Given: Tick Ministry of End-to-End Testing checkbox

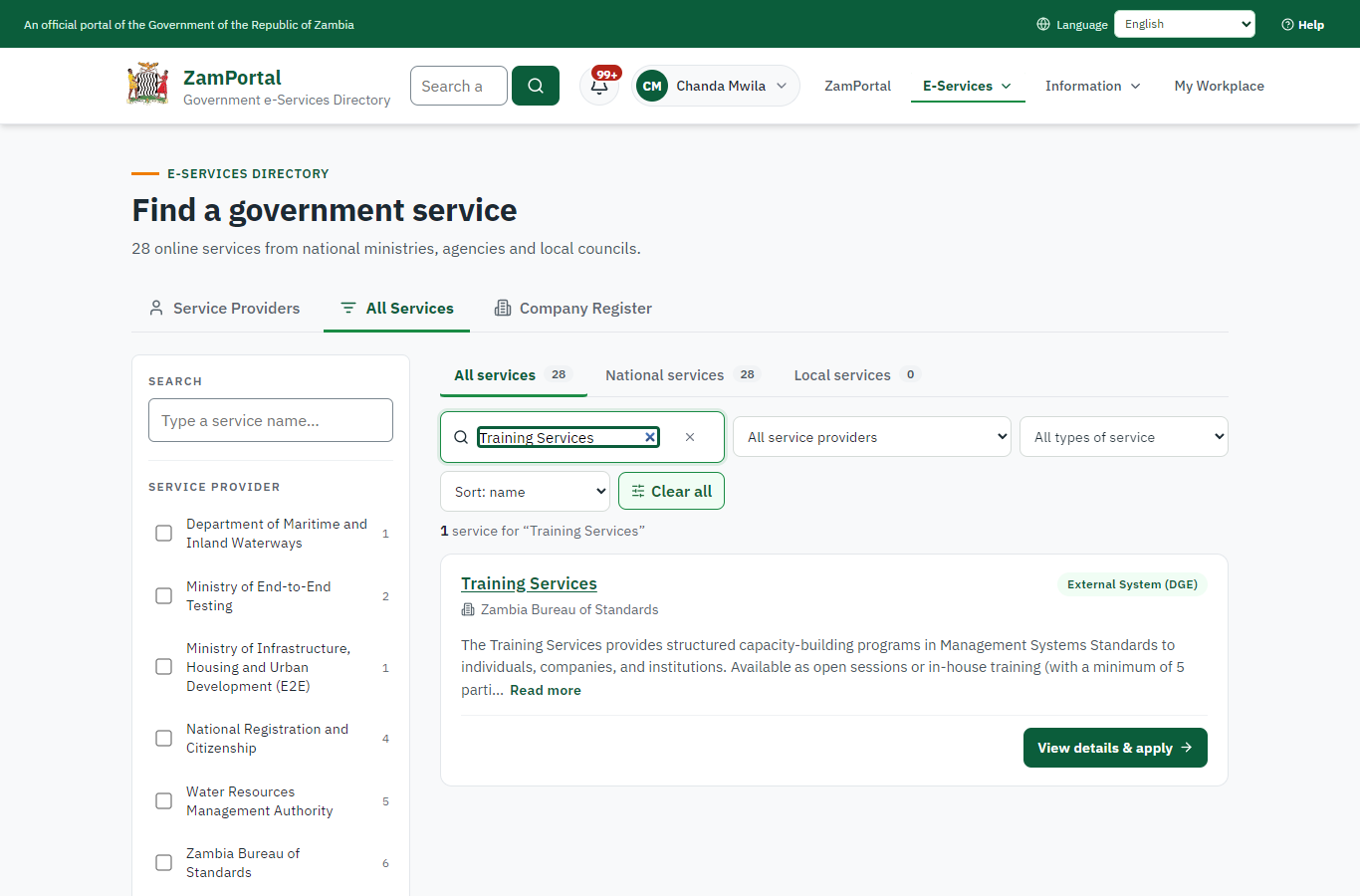Looking at the screenshot, I should point(164,596).
